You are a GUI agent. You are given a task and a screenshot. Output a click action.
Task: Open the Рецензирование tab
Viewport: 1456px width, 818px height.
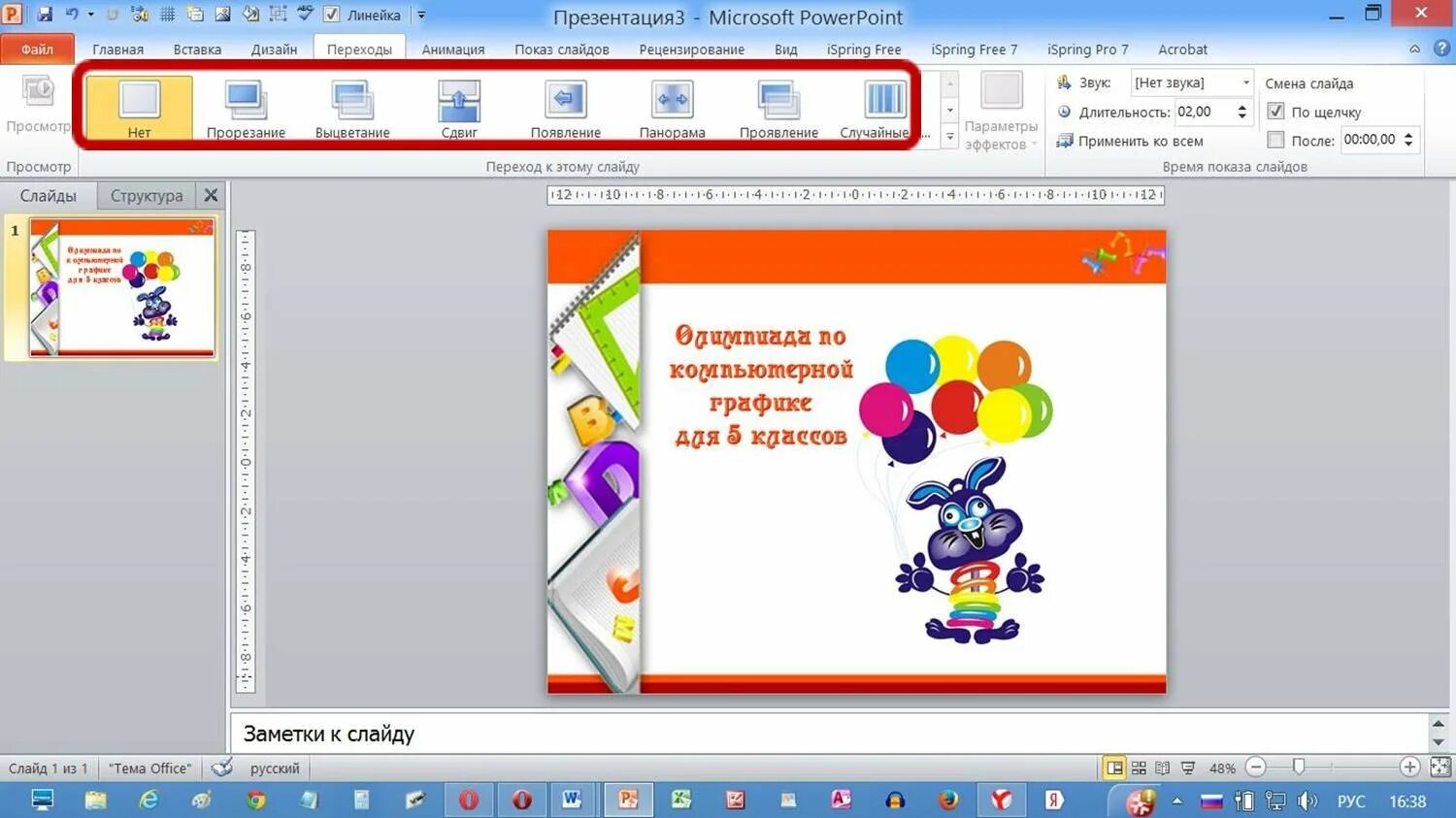(691, 49)
